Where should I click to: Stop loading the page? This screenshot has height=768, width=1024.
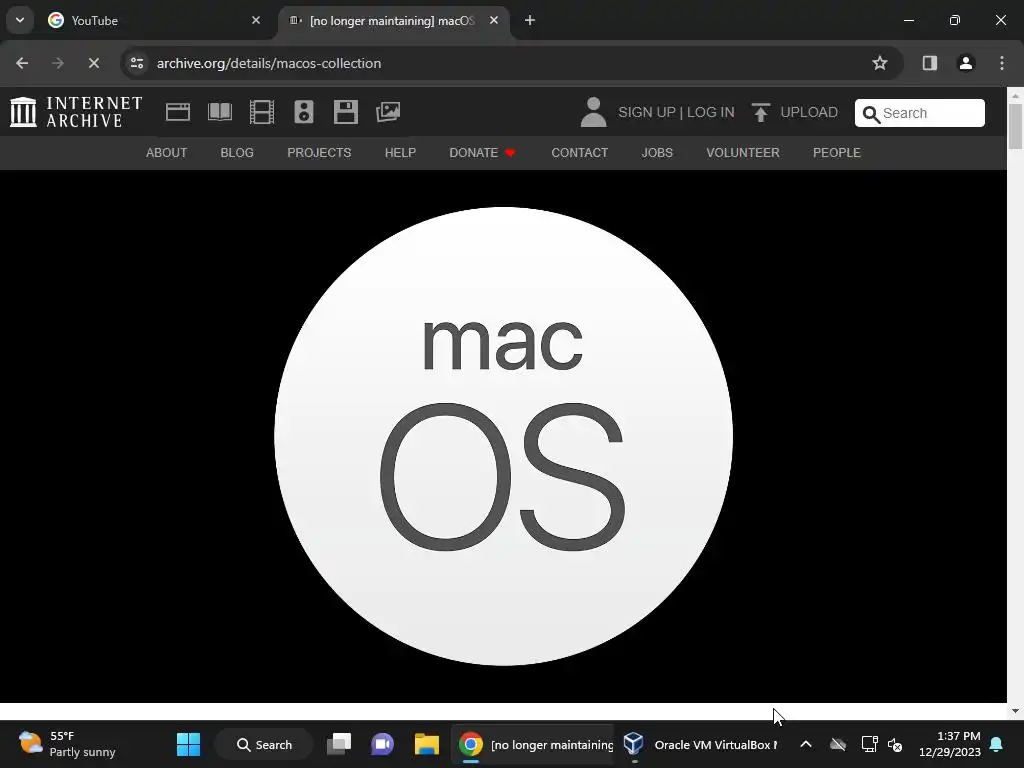93,63
